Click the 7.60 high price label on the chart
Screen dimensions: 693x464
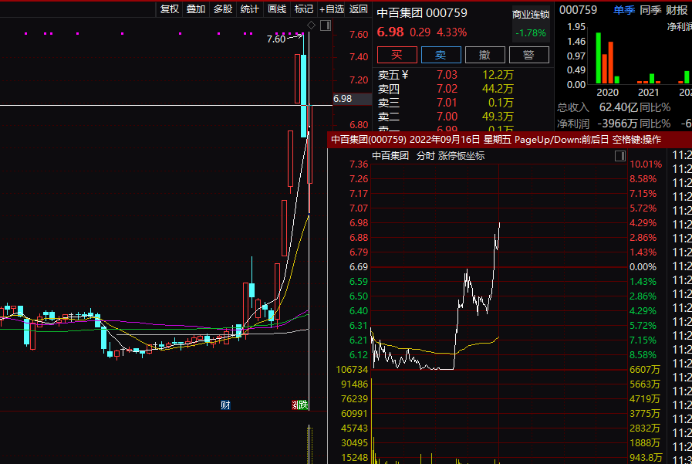click(x=276, y=39)
